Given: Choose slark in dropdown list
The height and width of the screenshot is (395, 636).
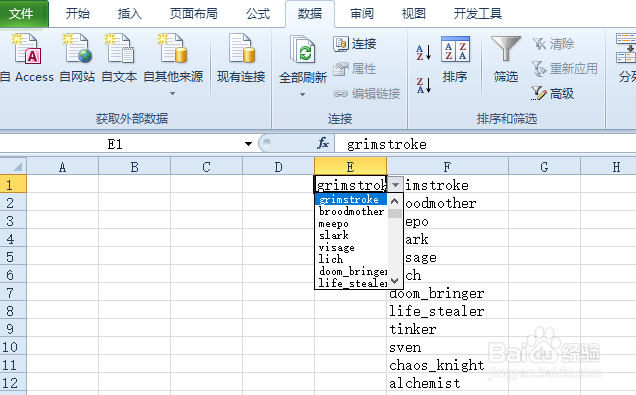Looking at the screenshot, I should pos(351,235).
